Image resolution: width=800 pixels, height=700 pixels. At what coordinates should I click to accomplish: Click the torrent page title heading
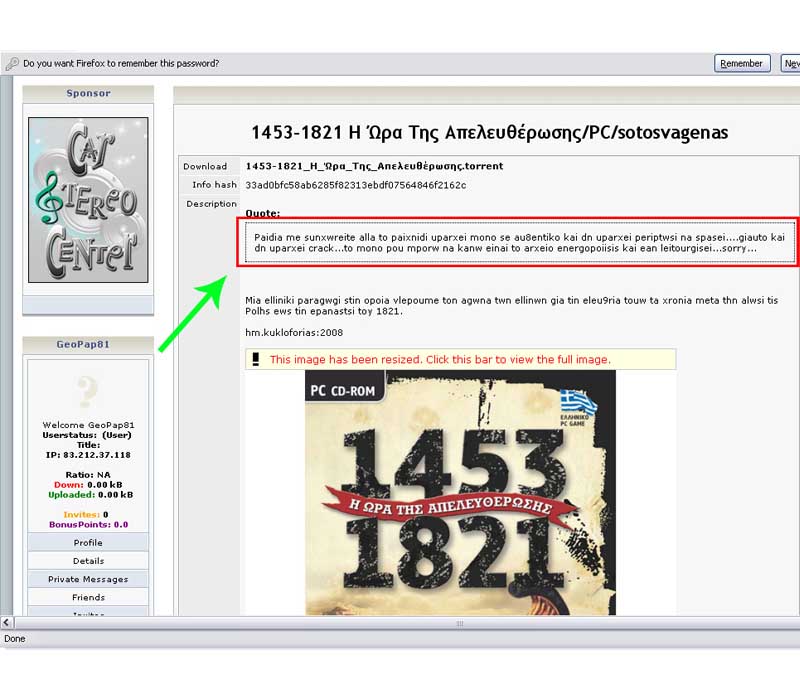click(489, 133)
